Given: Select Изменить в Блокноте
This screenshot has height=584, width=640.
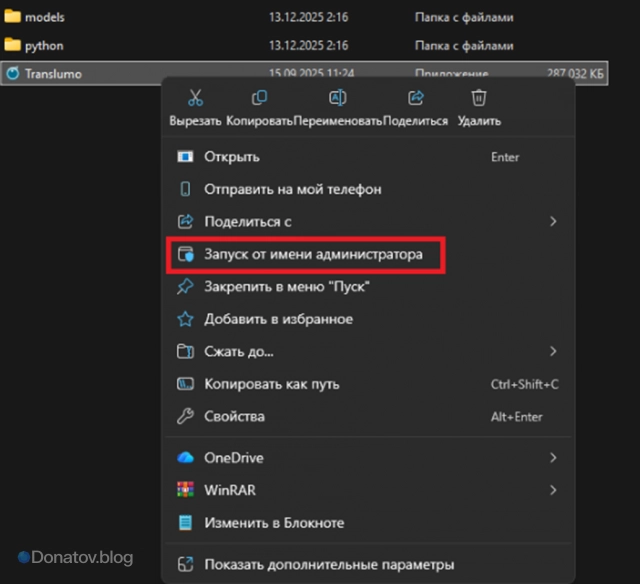Looking at the screenshot, I should tap(368, 523).
